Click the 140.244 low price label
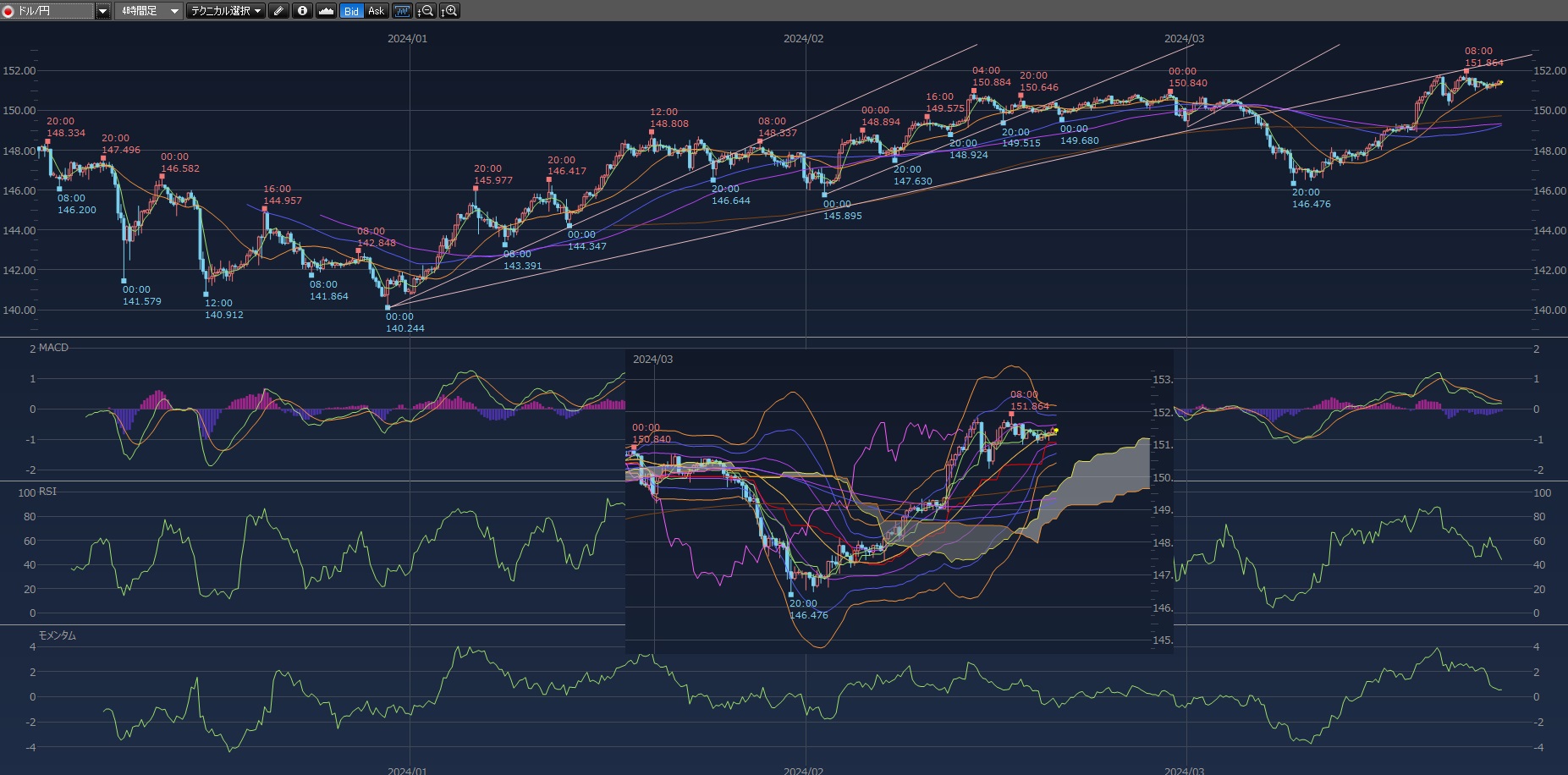The width and height of the screenshot is (1568, 775). coord(404,328)
